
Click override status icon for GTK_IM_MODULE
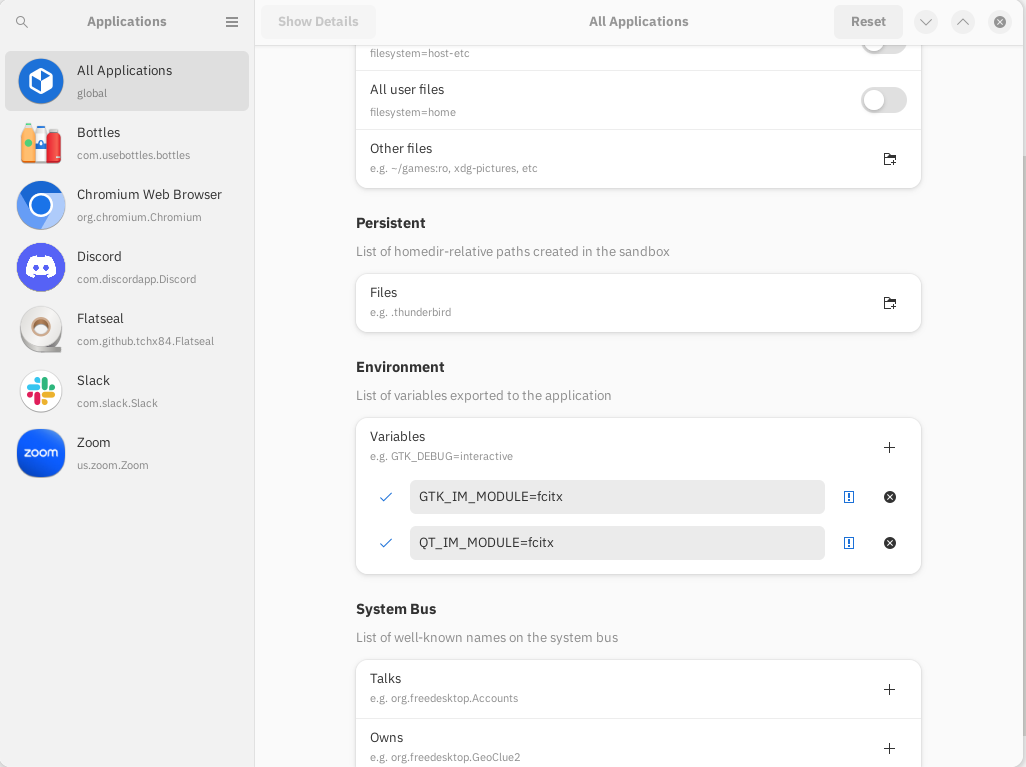pos(849,497)
